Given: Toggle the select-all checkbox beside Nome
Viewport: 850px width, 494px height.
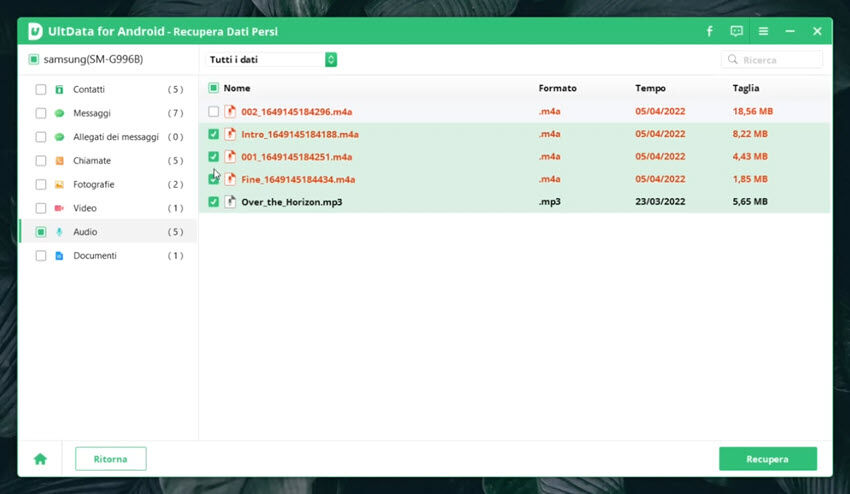Looking at the screenshot, I should 213,88.
